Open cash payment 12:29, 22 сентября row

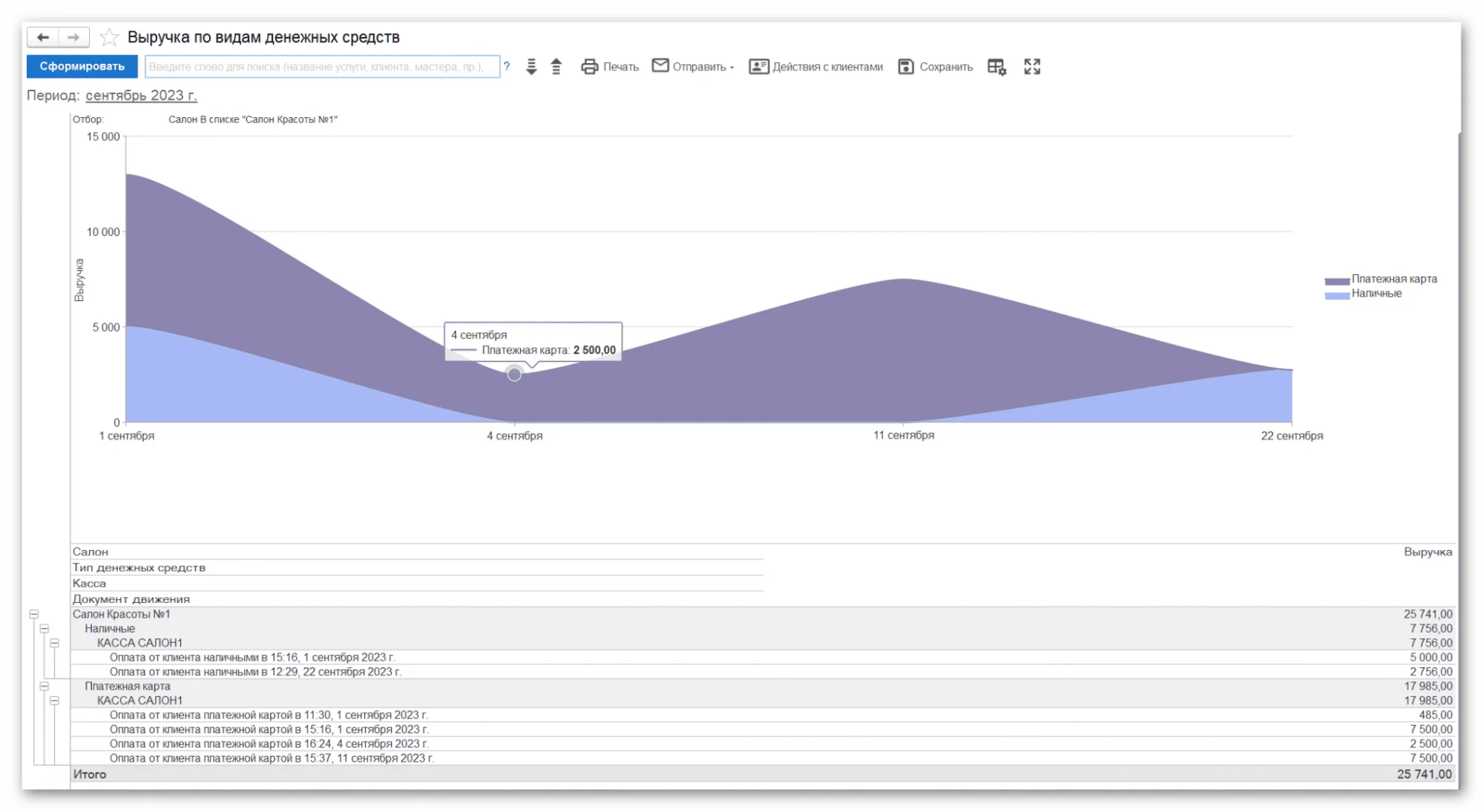[763, 672]
